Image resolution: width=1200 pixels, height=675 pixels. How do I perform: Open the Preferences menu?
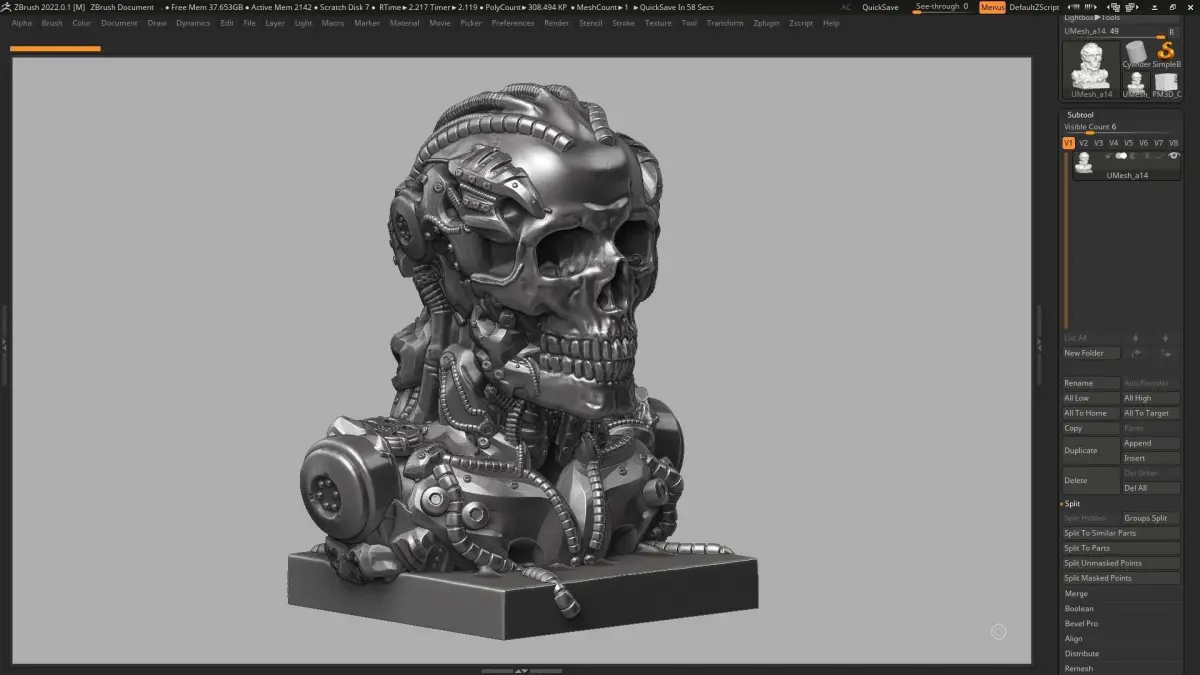(x=513, y=23)
